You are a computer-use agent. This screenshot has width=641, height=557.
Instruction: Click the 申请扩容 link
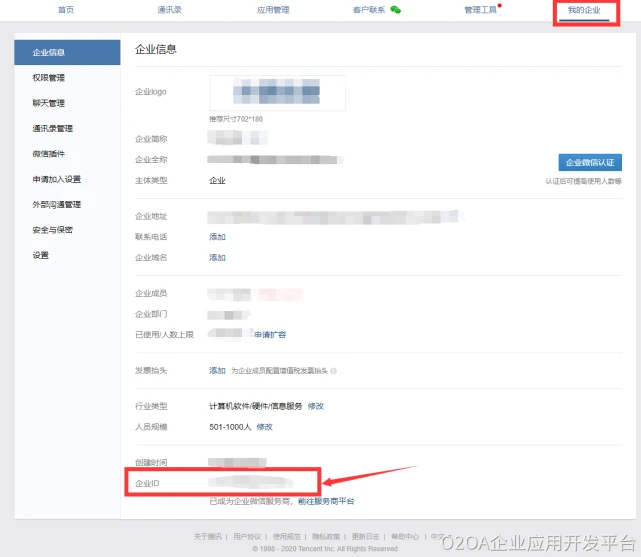270,334
